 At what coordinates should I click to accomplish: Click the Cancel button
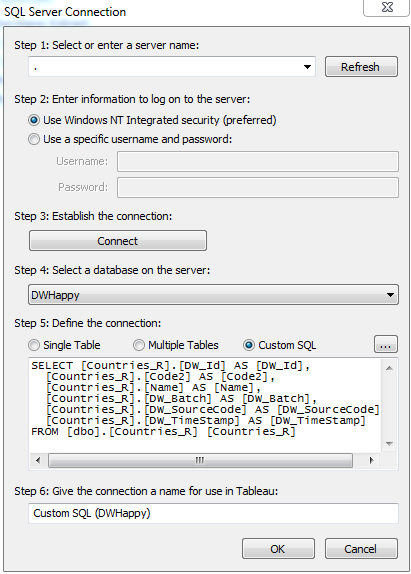(361, 548)
